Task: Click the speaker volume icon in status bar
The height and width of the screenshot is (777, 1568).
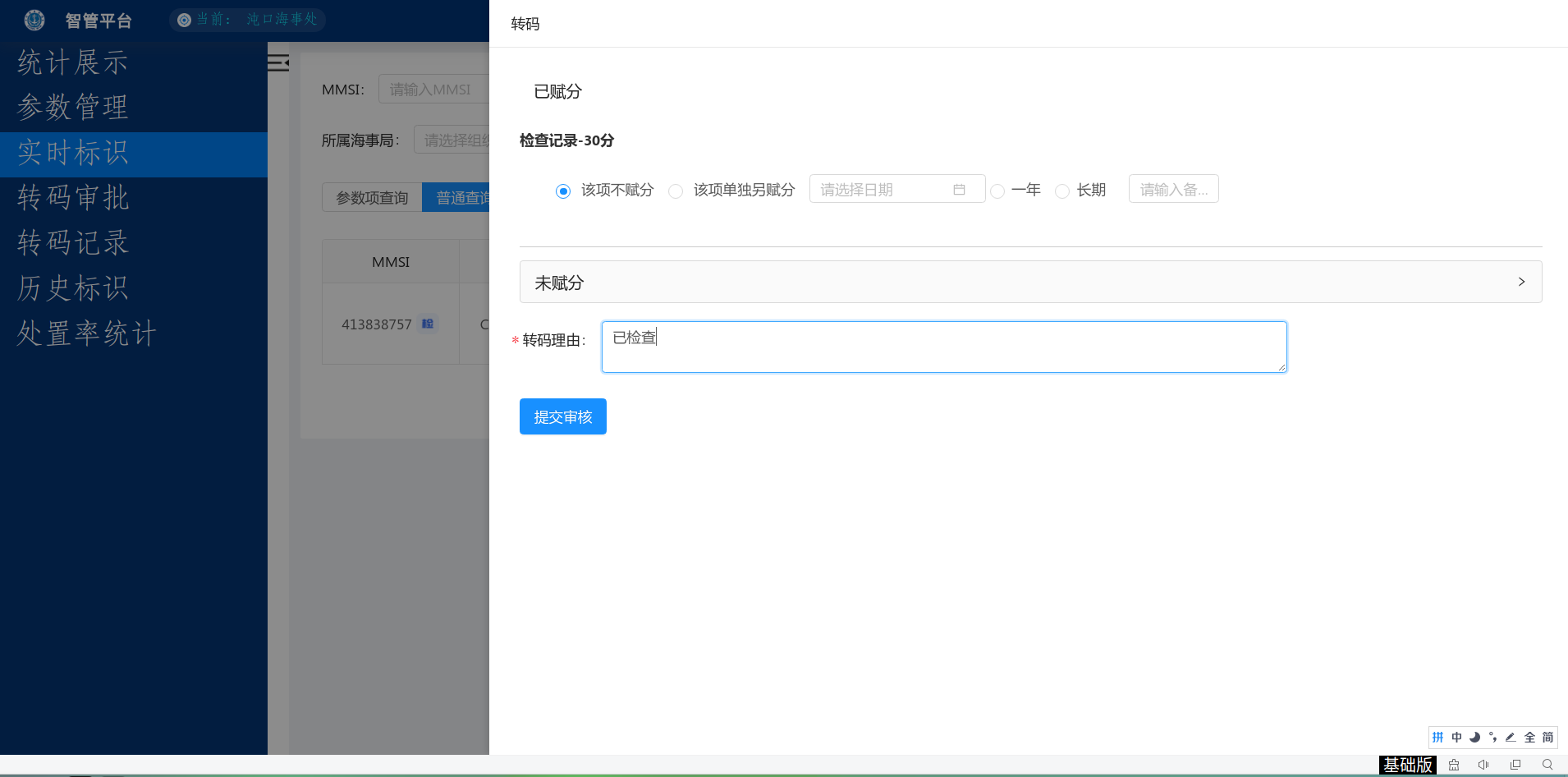Action: tap(1483, 765)
